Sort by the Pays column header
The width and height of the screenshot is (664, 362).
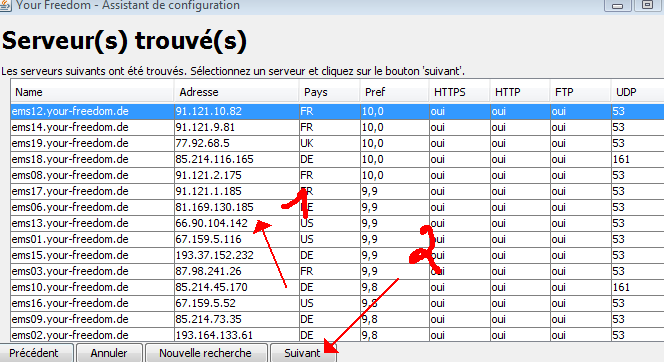click(329, 92)
